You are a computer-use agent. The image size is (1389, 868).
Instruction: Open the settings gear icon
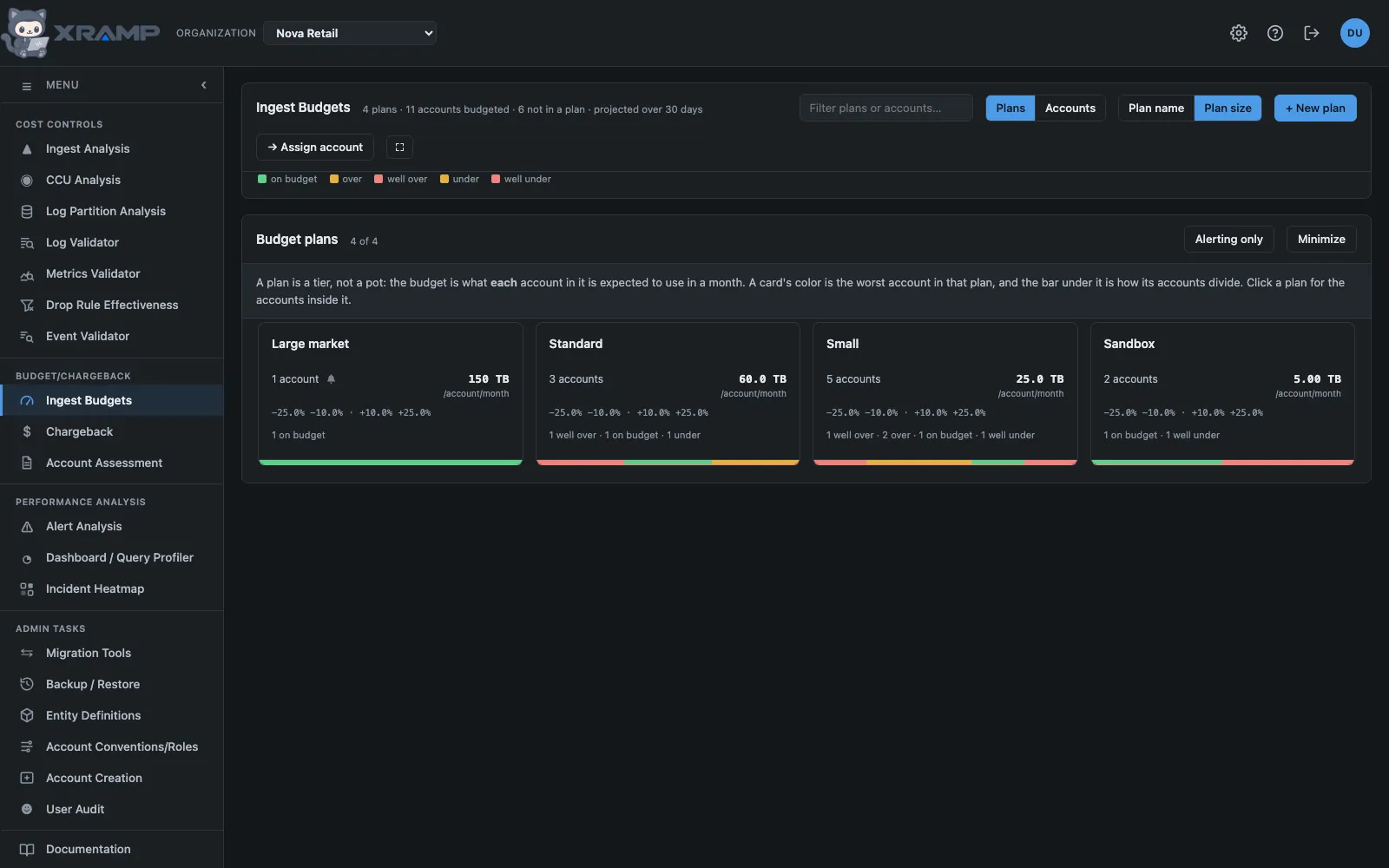point(1239,33)
